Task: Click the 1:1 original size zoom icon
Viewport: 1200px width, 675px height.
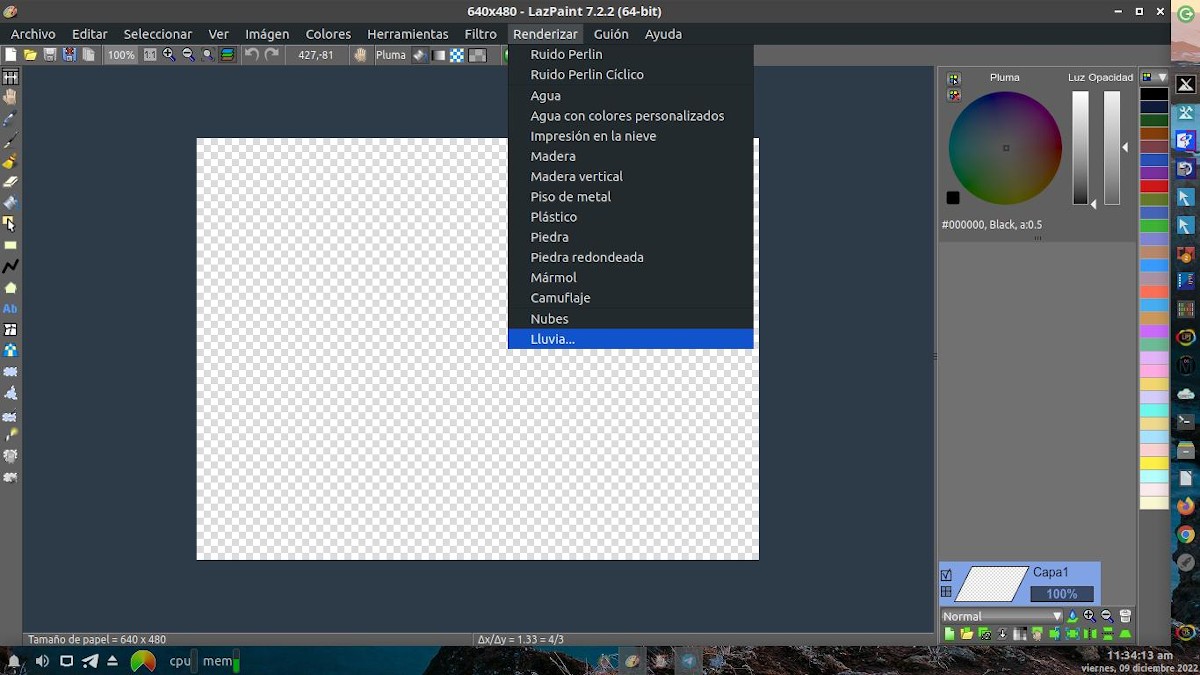Action: pyautogui.click(x=149, y=55)
